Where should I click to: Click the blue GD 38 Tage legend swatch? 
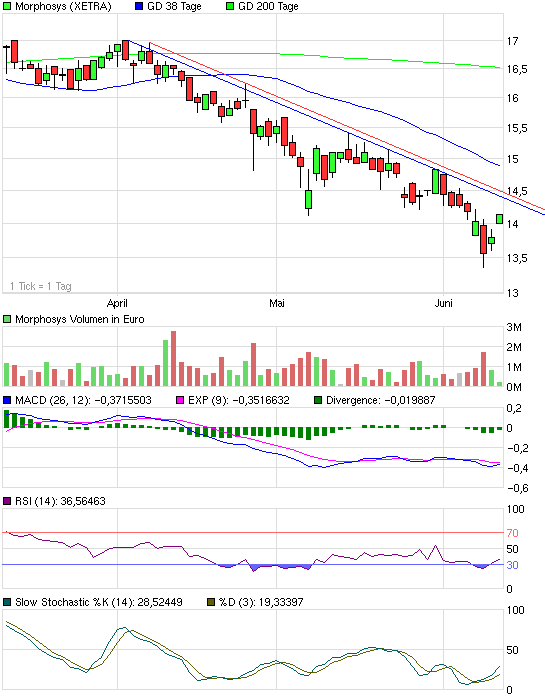(x=138, y=7)
